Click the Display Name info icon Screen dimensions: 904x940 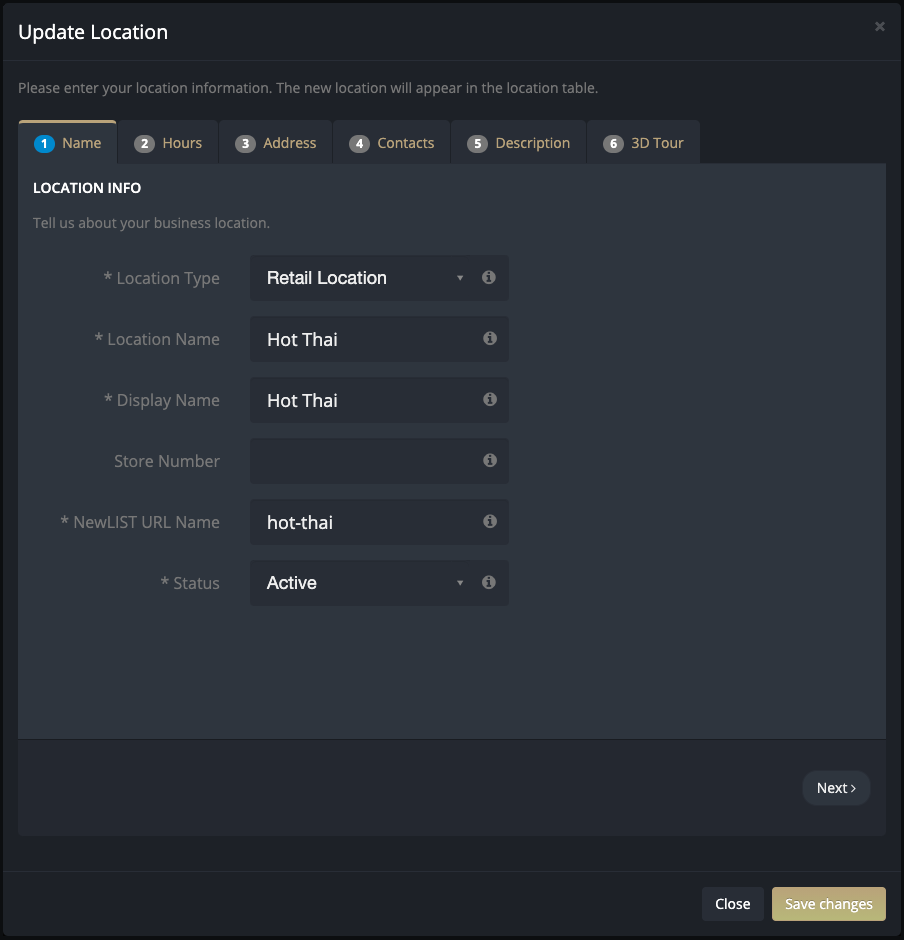(490, 400)
